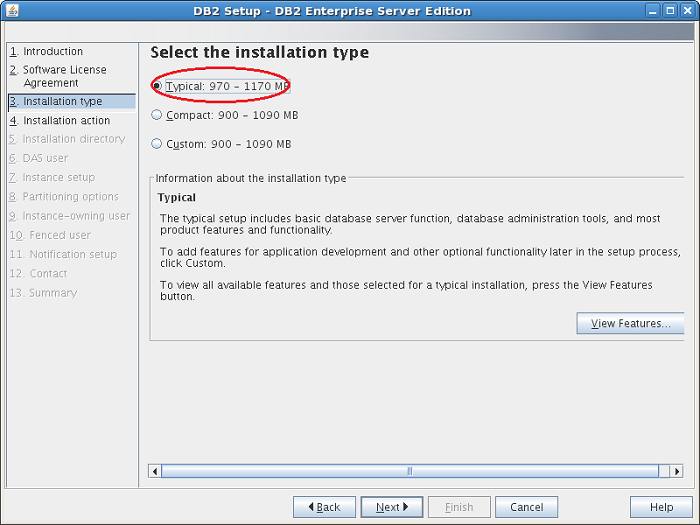Click the Instance-owning user step
The image size is (700, 525).
coord(70,216)
